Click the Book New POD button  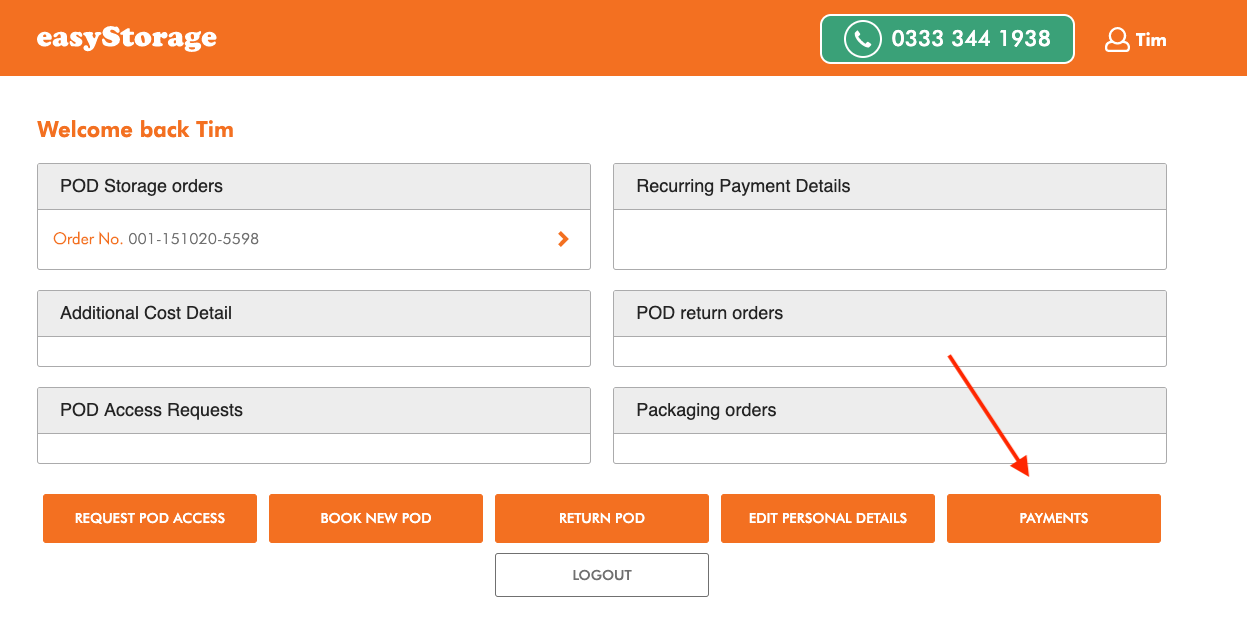[x=376, y=518]
